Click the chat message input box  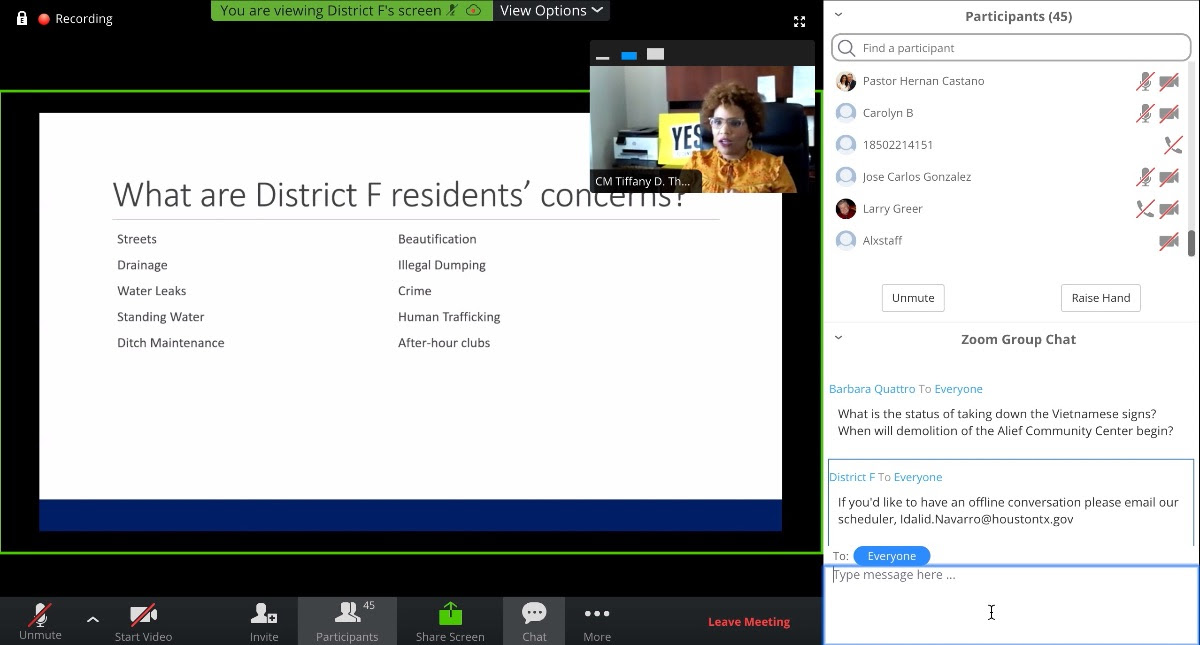click(1010, 604)
